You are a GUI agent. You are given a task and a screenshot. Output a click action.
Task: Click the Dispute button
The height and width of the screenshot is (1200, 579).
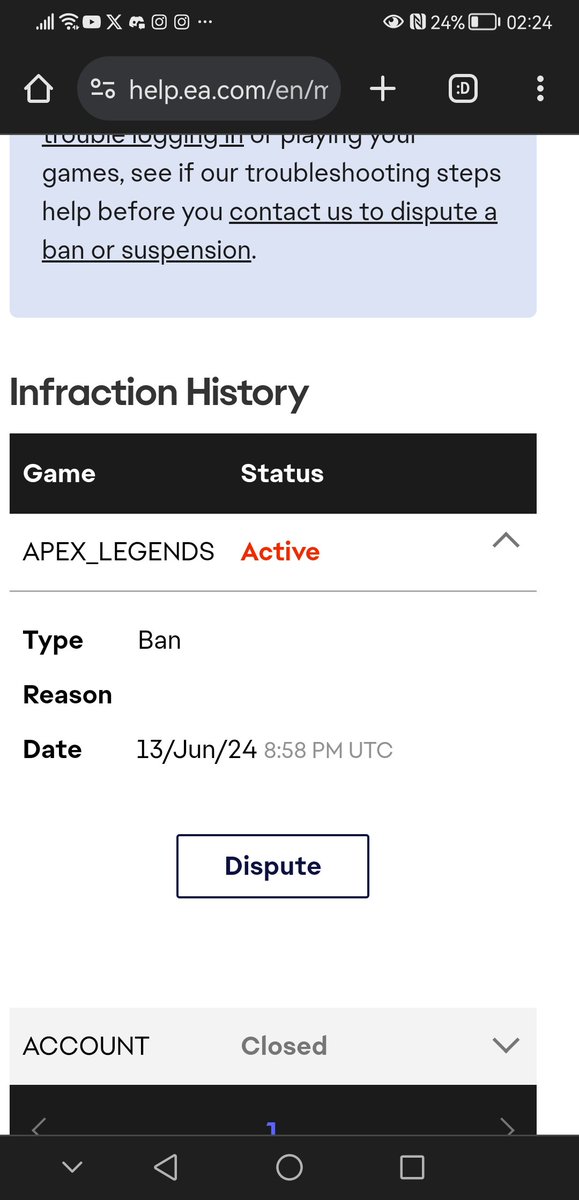(x=273, y=866)
